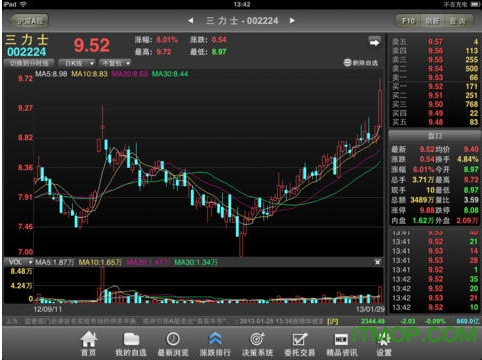
Task: Expand the 不复权 adjustment dropdown
Action: (x=115, y=63)
